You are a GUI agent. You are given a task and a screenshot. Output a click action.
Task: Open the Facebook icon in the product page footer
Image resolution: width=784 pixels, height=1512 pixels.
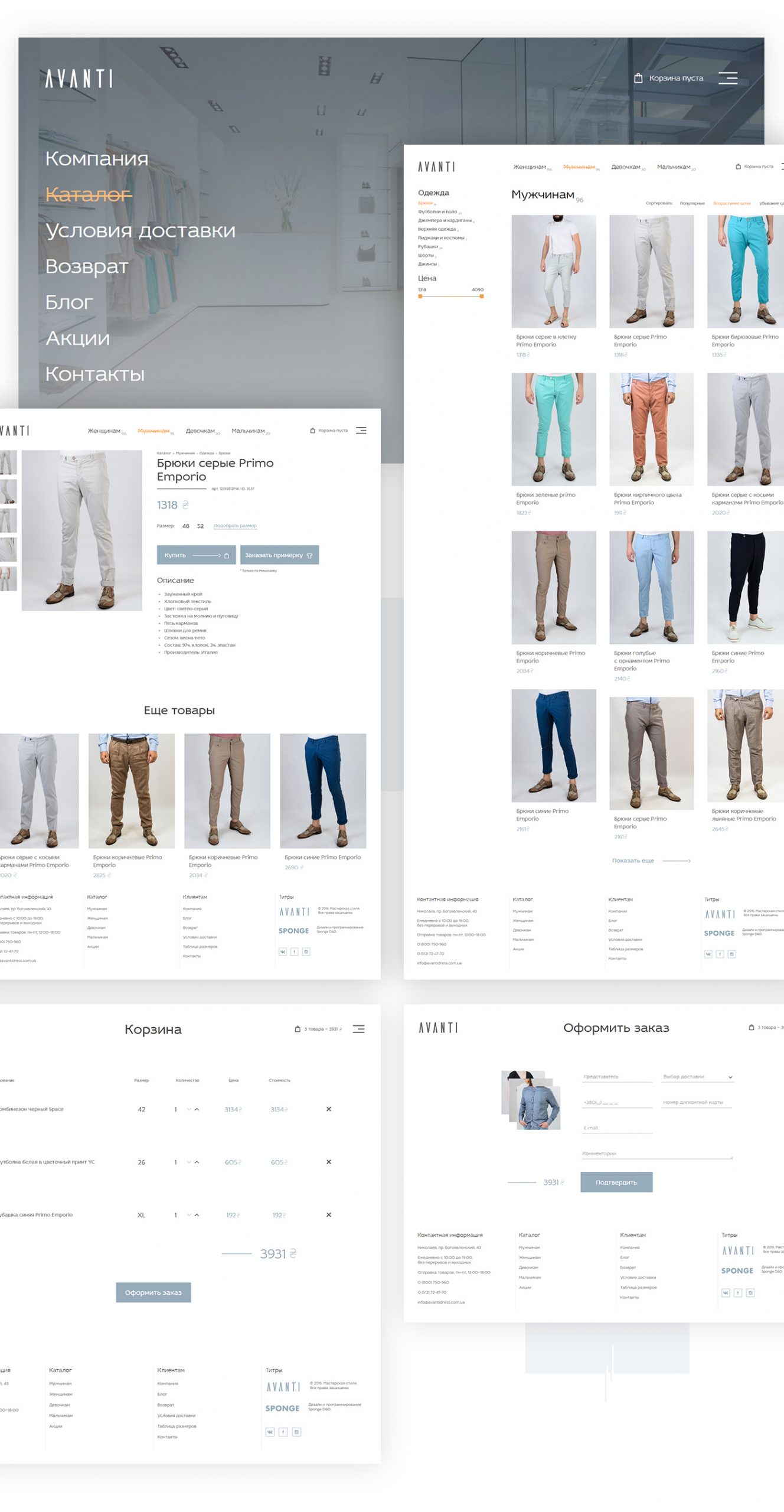(x=295, y=951)
